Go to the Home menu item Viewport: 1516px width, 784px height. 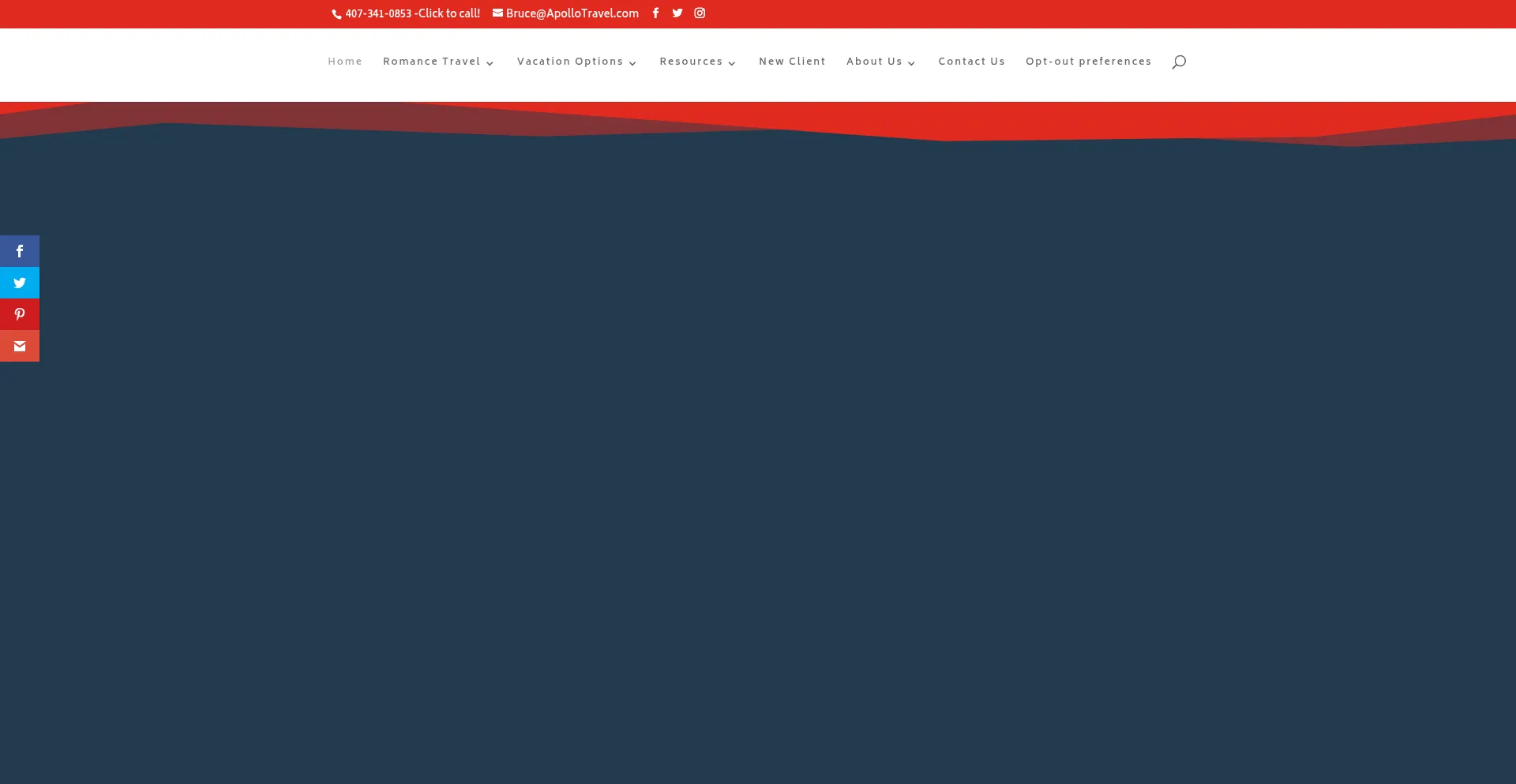tap(345, 62)
